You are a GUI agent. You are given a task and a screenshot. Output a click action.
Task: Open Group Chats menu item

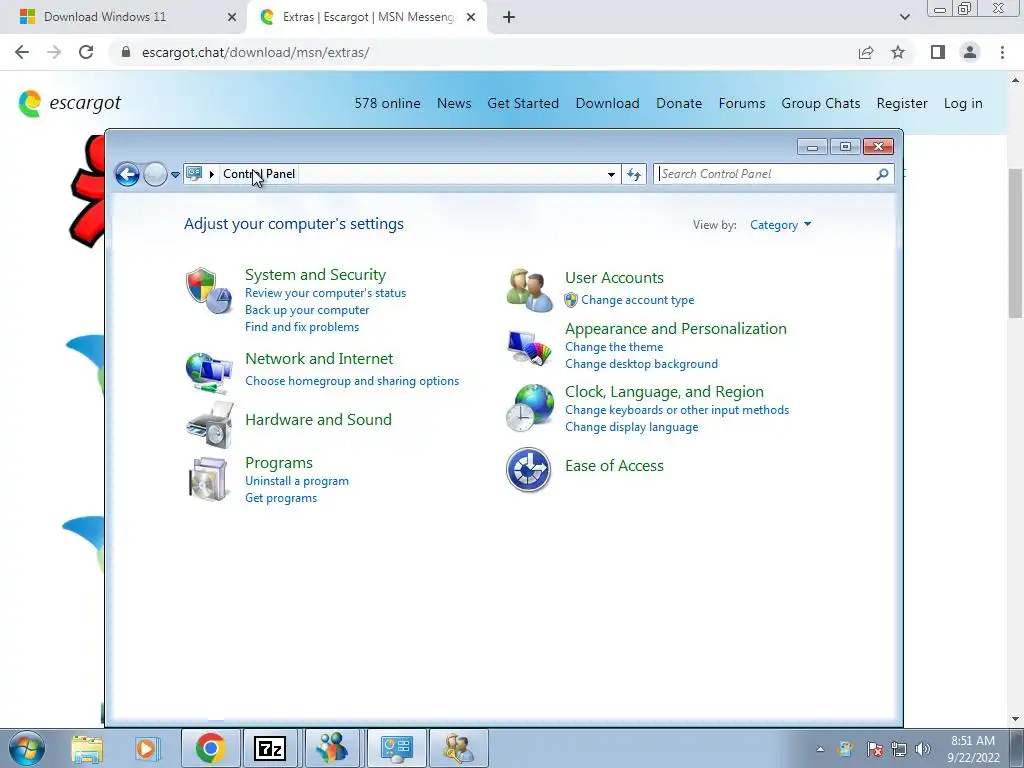[x=821, y=103]
